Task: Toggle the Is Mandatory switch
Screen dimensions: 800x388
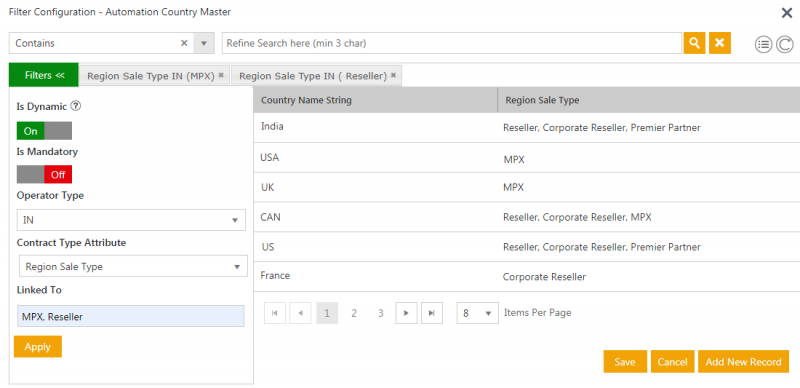Action: 44,175
